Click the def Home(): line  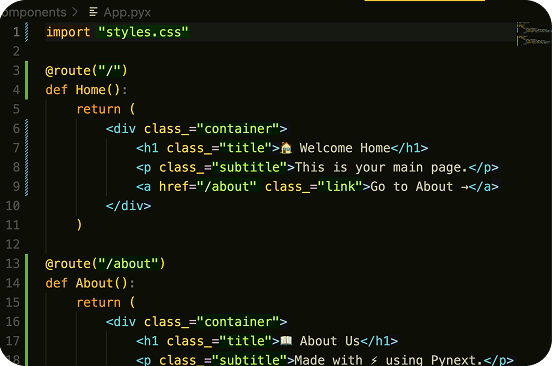tap(86, 90)
